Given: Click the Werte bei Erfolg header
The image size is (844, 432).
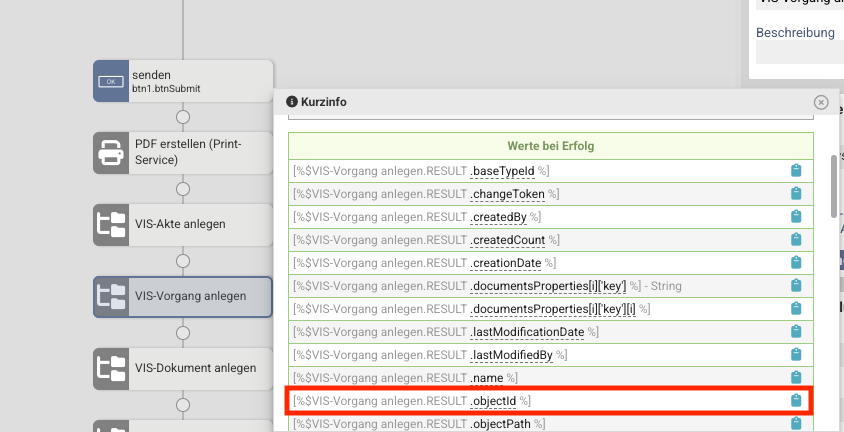Looking at the screenshot, I should click(x=551, y=146).
